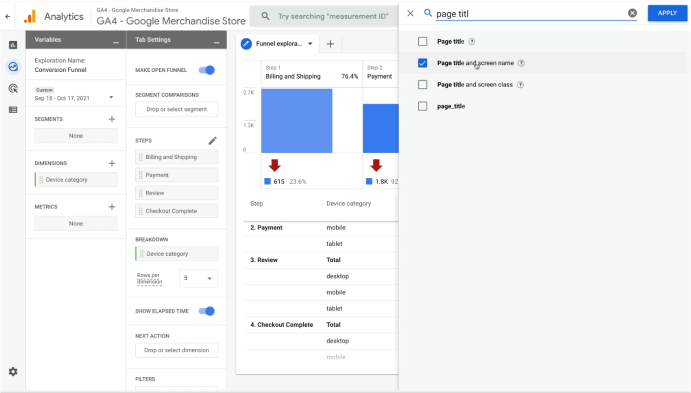Open the Advertising icon in sidebar
Viewport: 691px width, 393px height.
coord(13,88)
